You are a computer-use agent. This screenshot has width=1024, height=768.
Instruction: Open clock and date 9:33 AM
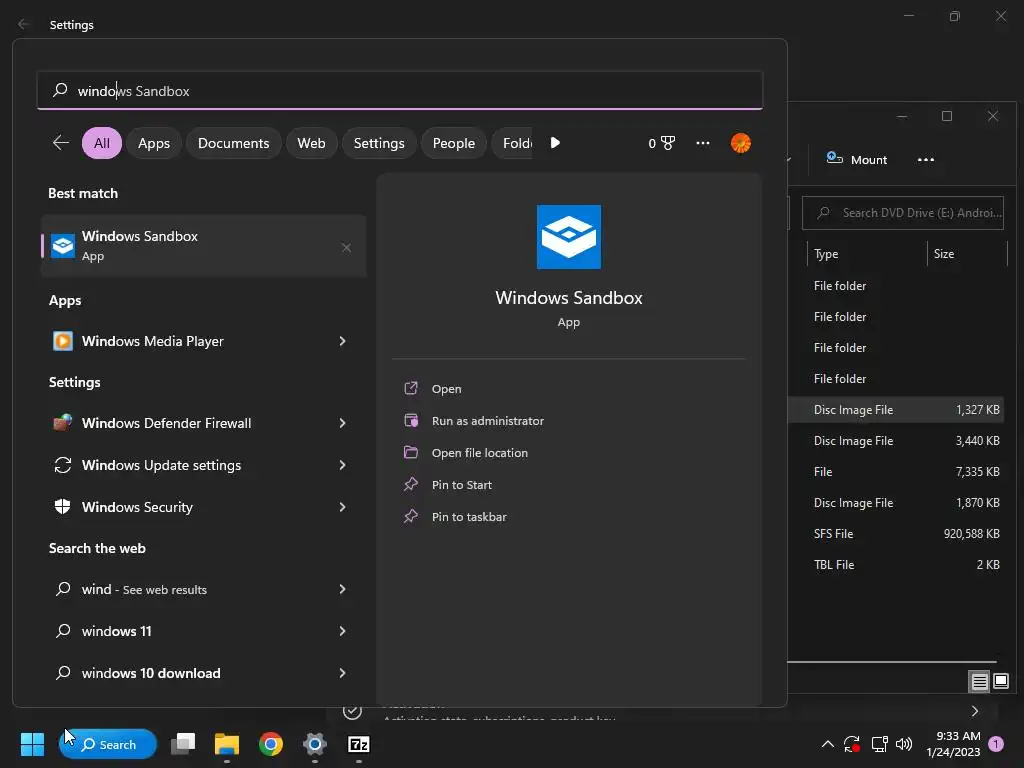[x=953, y=744]
